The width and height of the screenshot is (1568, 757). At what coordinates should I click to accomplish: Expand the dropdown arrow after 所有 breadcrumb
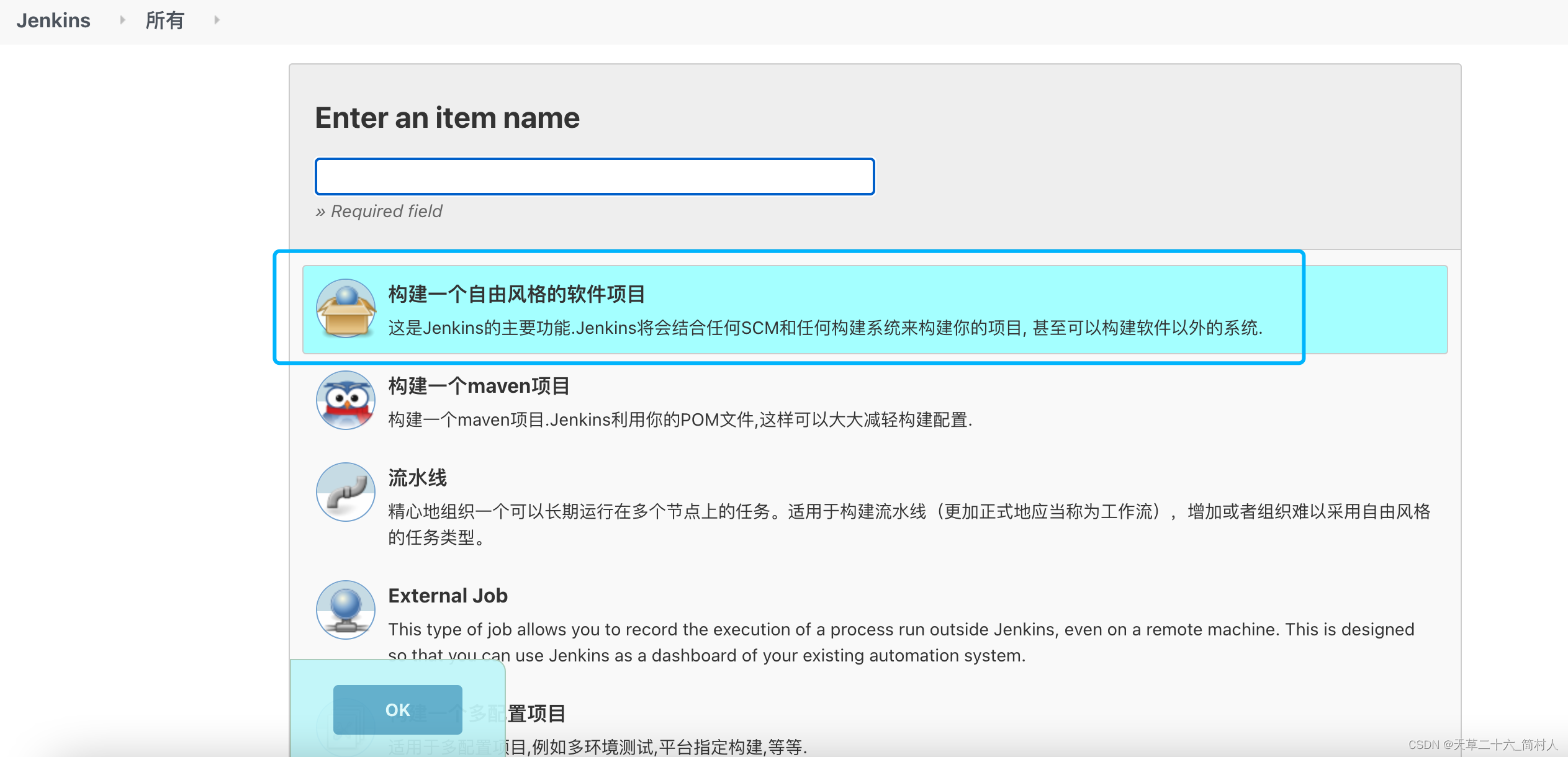(x=217, y=20)
